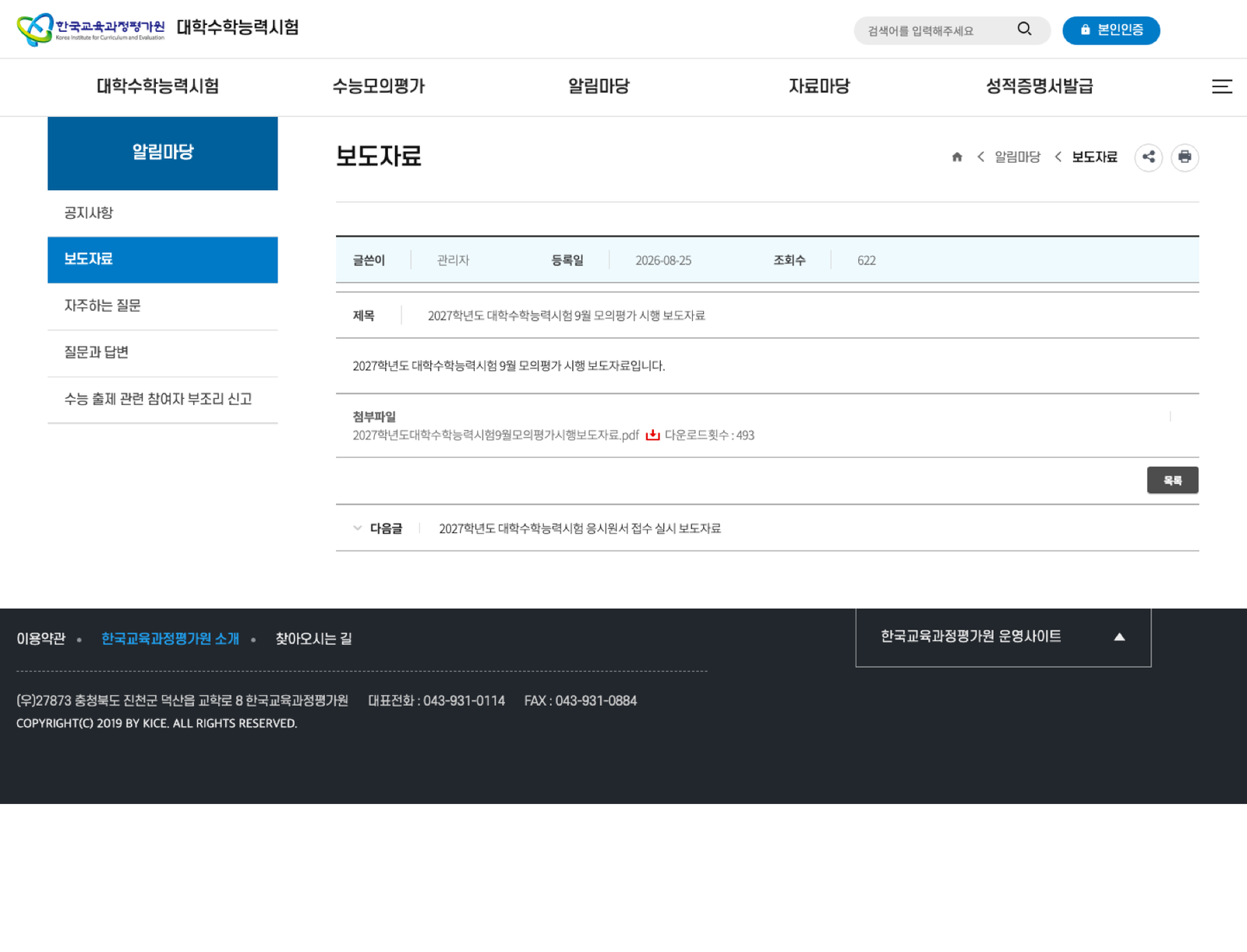
Task: Go to home via breadcrumb house icon
Action: tap(957, 157)
